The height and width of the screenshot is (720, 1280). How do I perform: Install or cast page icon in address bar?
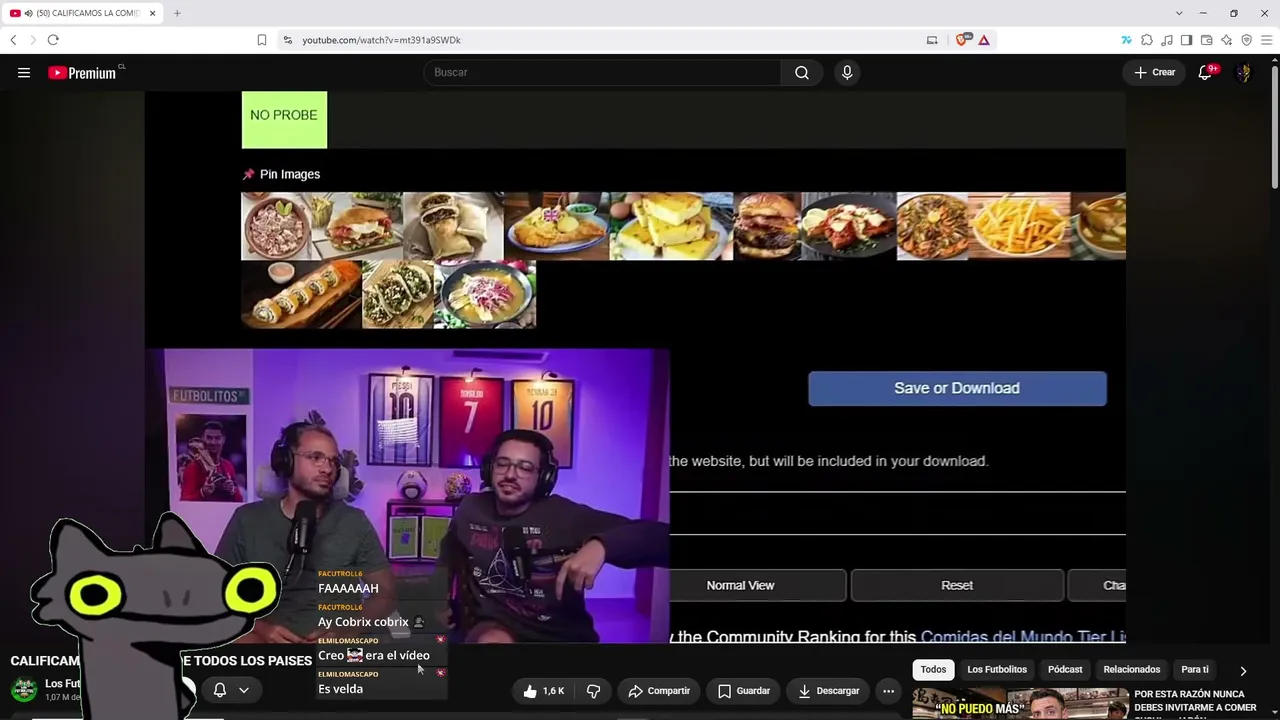click(932, 40)
